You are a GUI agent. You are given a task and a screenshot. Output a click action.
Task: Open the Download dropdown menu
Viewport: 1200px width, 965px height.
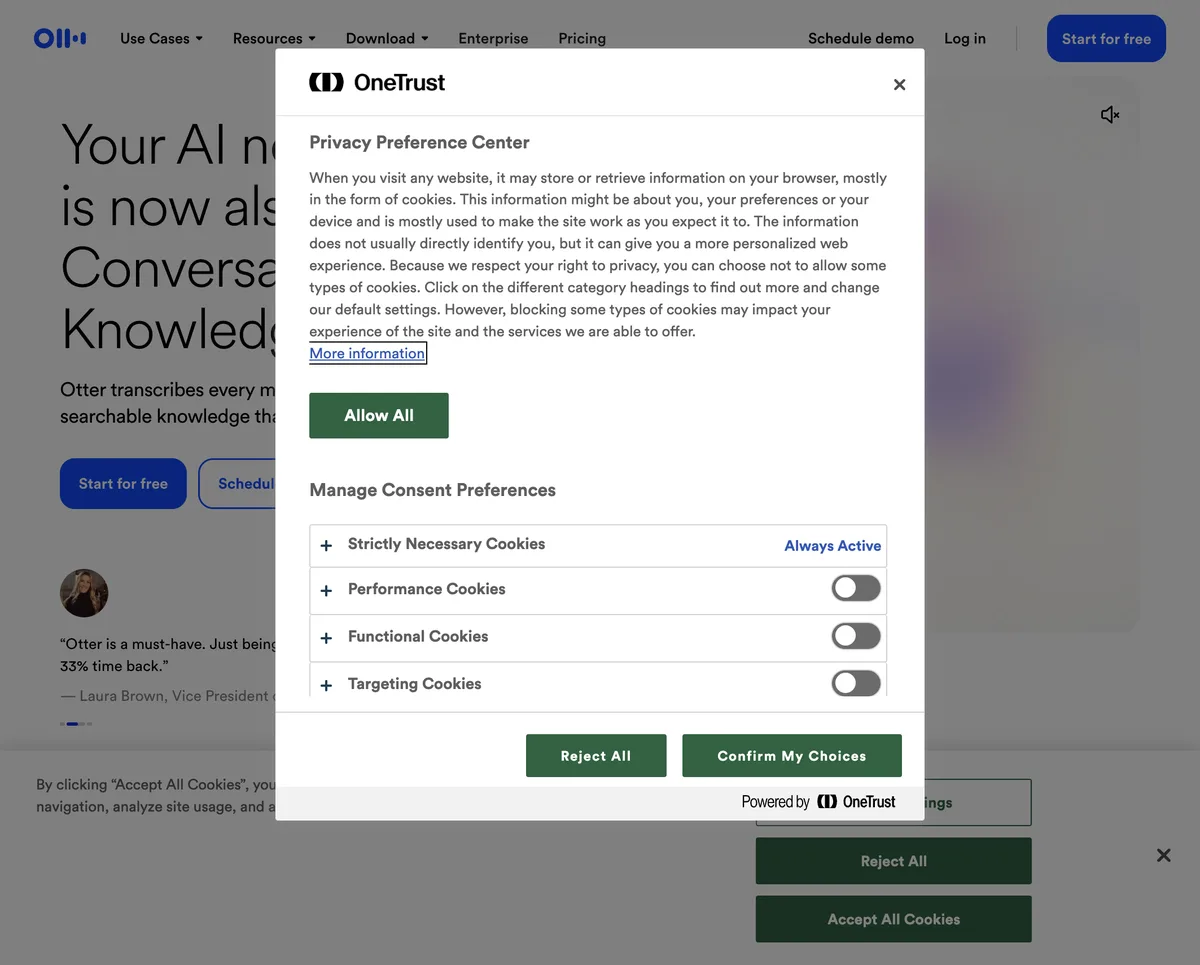(x=387, y=38)
